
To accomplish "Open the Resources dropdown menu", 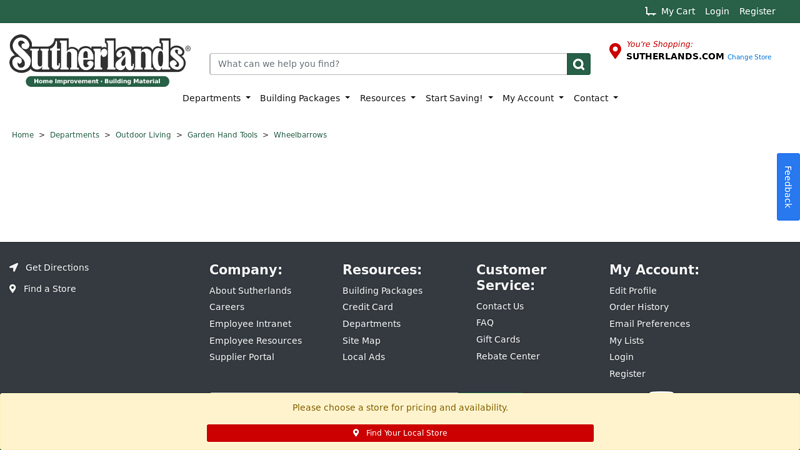I will pyautogui.click(x=387, y=98).
